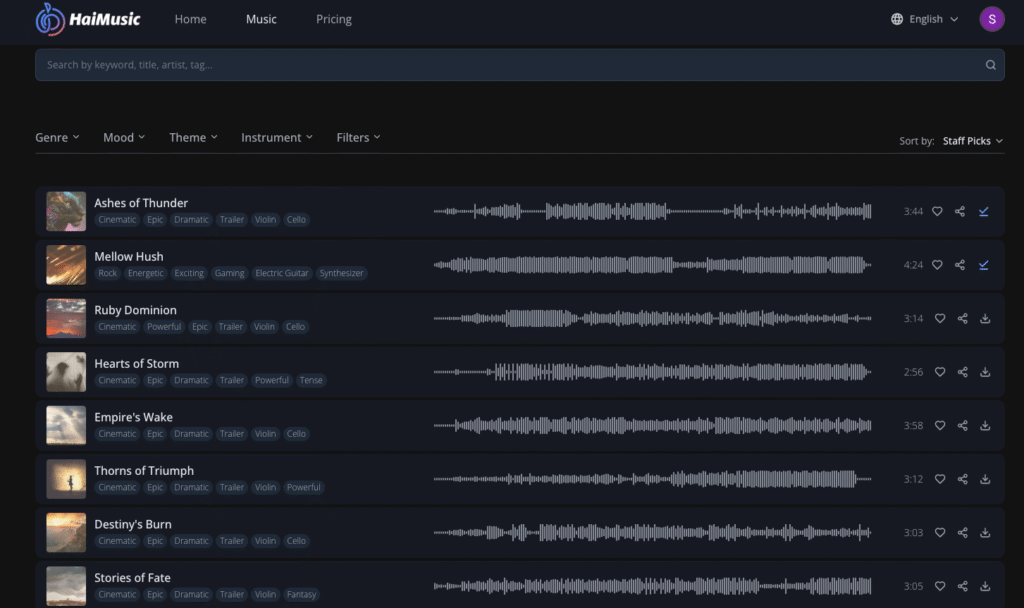This screenshot has width=1024, height=608.
Task: Like the Destiny's Burn track
Action: coord(940,532)
